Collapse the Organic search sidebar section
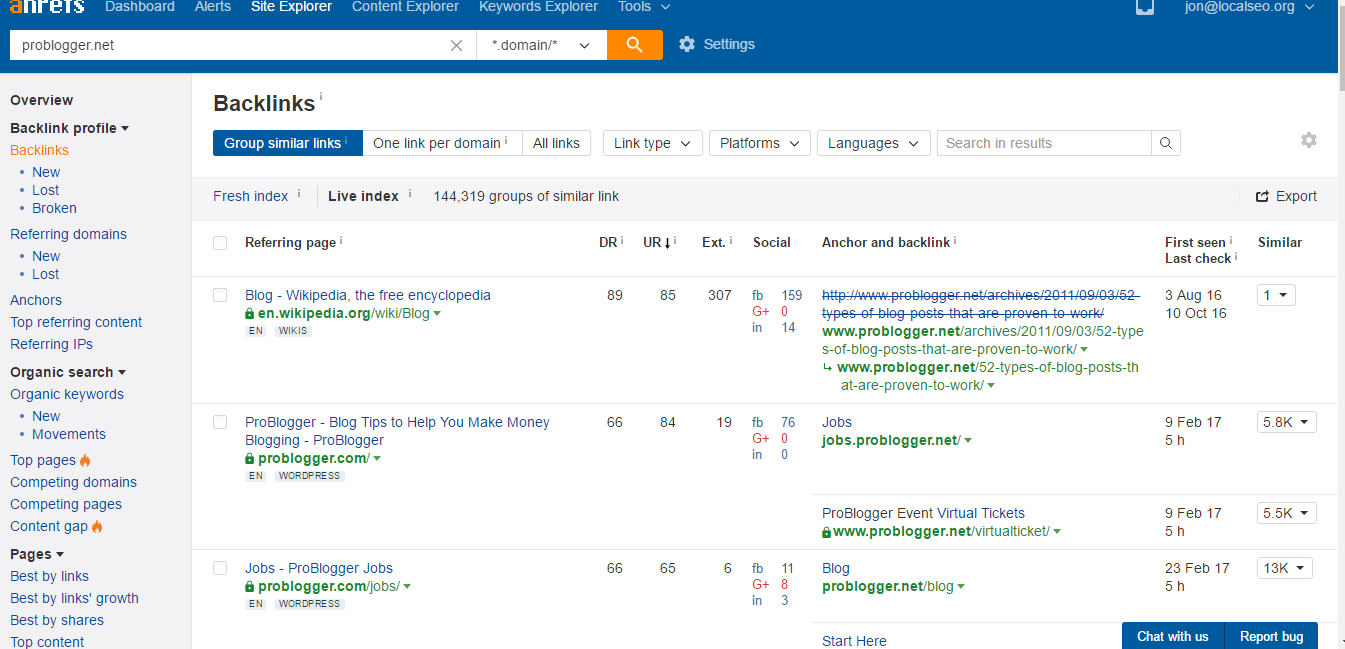The width and height of the screenshot is (1345, 649). pos(68,372)
